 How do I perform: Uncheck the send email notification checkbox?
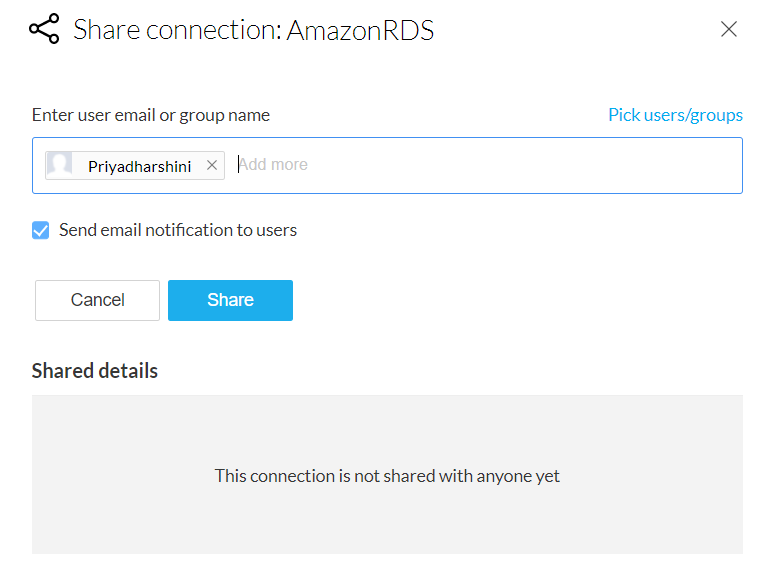tap(41, 231)
